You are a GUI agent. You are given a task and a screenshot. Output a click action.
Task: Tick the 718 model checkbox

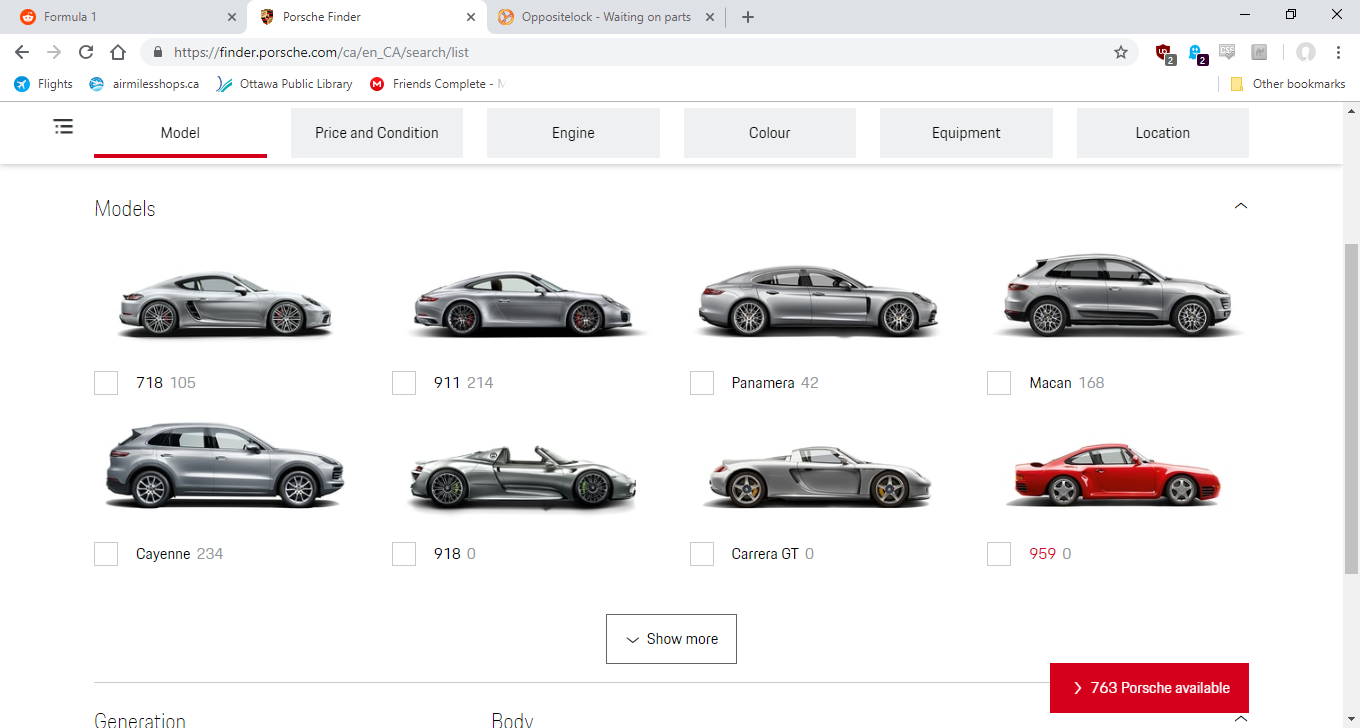pyautogui.click(x=106, y=383)
